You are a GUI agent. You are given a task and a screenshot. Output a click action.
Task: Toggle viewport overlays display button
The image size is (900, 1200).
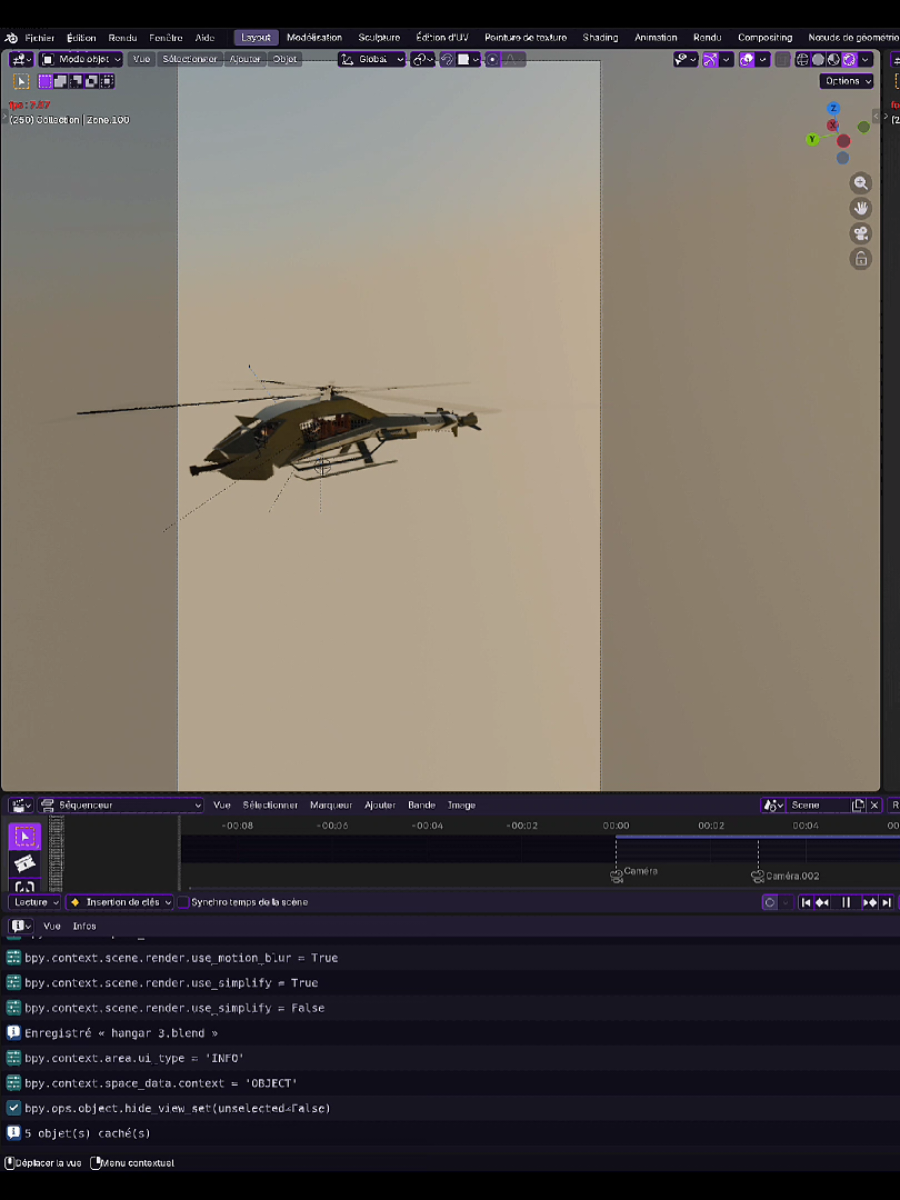pos(747,60)
